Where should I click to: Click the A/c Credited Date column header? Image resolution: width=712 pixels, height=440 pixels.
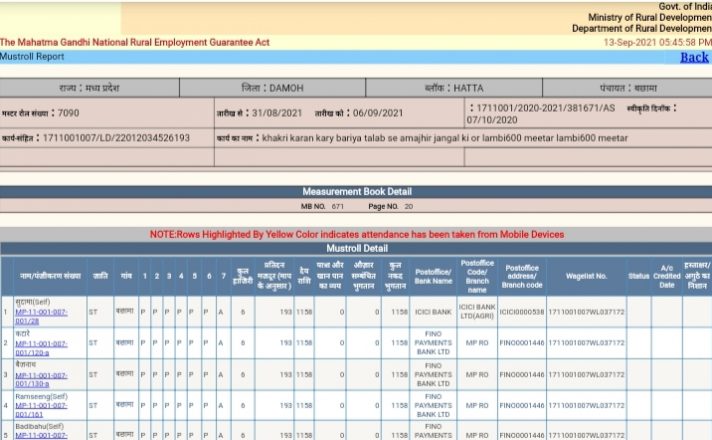click(x=667, y=276)
